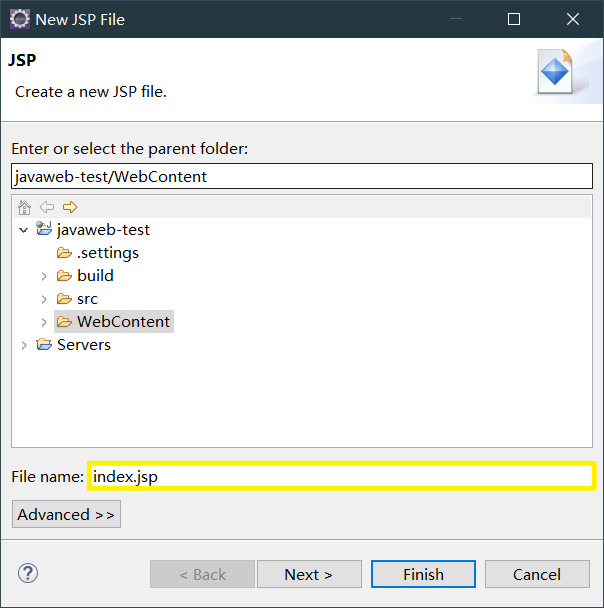The height and width of the screenshot is (608, 604).
Task: Cancel the New JSP File dialog
Action: (537, 574)
